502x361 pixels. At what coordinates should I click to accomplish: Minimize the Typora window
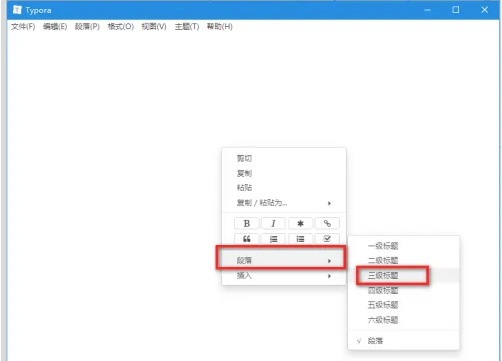point(427,10)
